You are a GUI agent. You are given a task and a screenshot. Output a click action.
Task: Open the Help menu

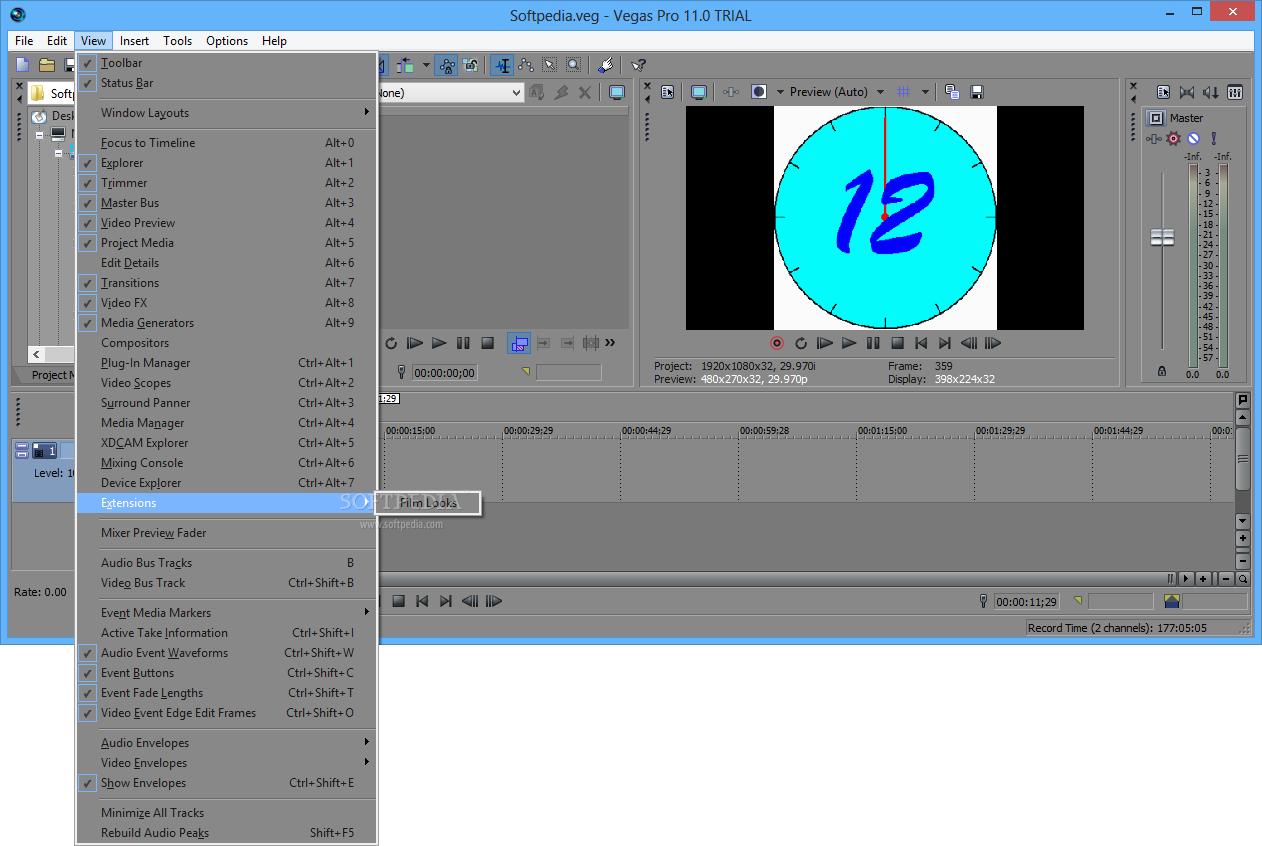point(274,41)
